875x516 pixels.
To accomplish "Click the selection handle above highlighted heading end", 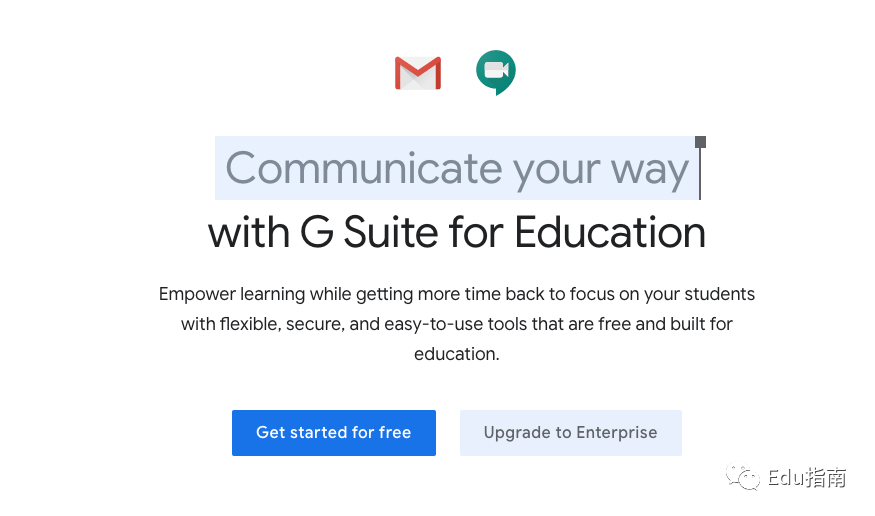I will (700, 142).
